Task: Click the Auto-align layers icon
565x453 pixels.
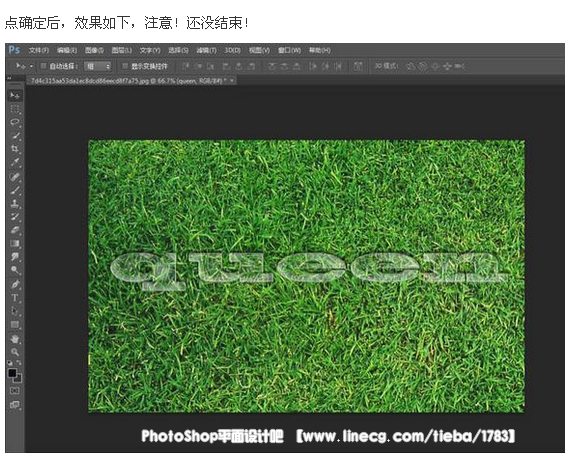Action: [358, 66]
